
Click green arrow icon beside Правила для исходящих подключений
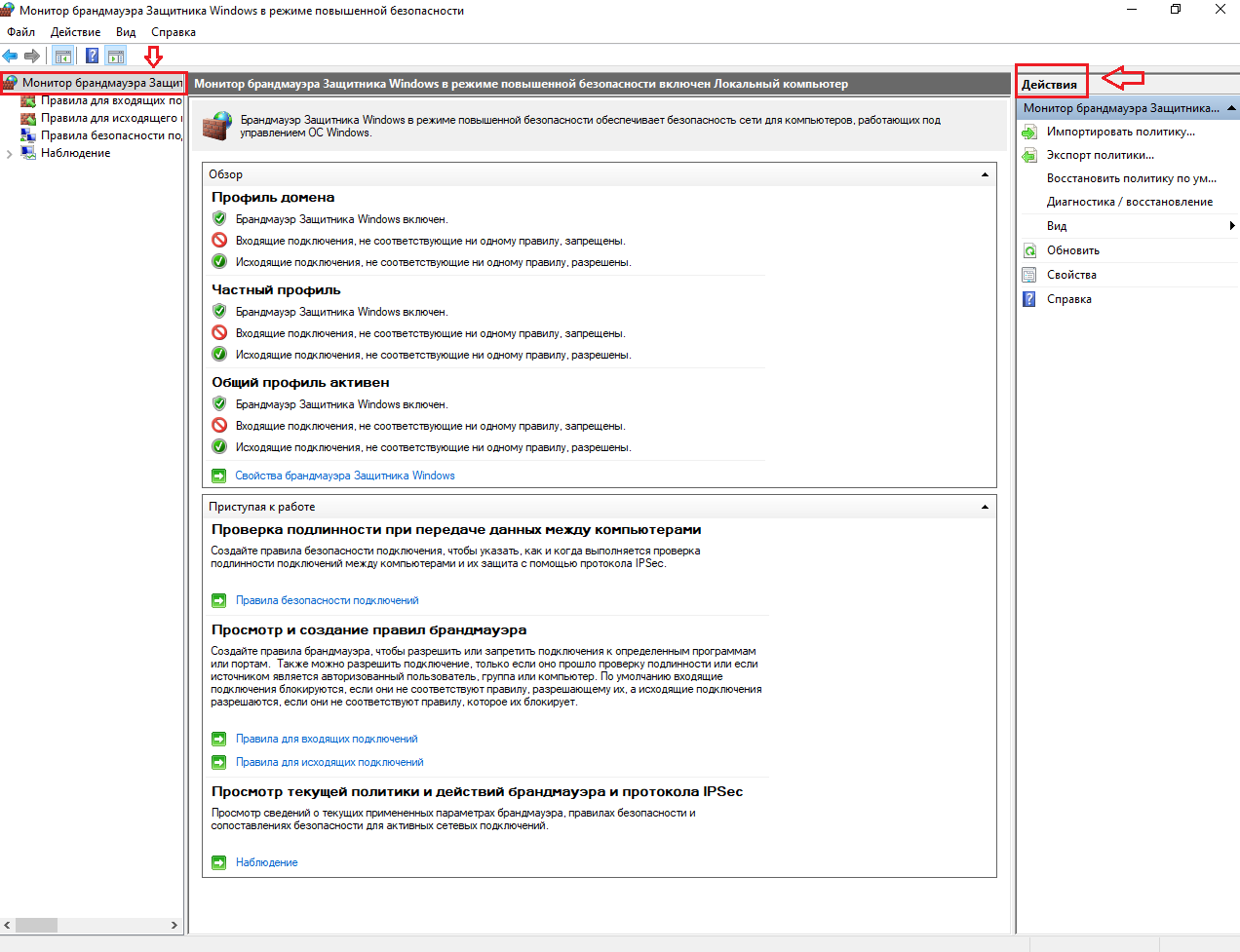pos(218,763)
